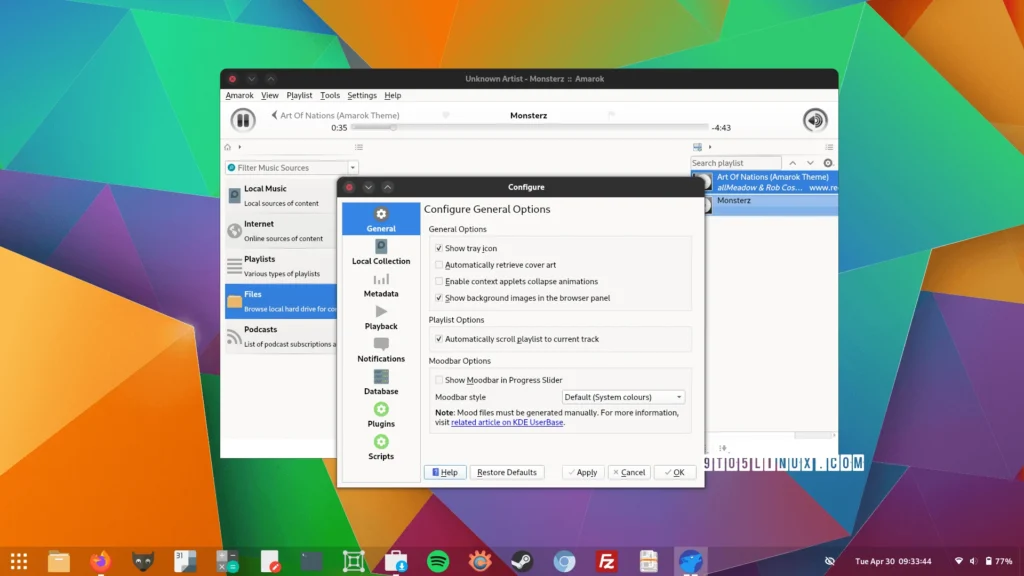Open the clock showing Tue Apr 30
This screenshot has width=1024, height=576.
pos(893,561)
